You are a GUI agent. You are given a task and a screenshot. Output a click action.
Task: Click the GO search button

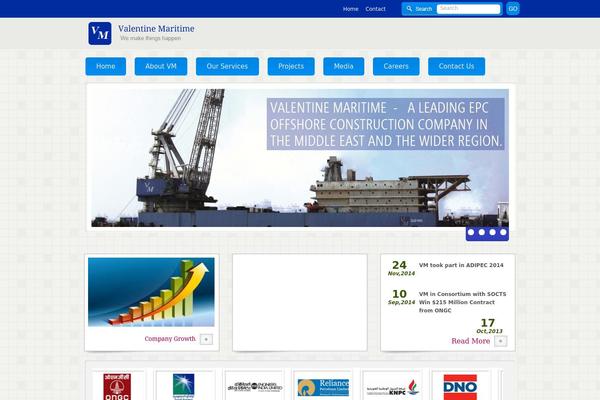point(513,8)
